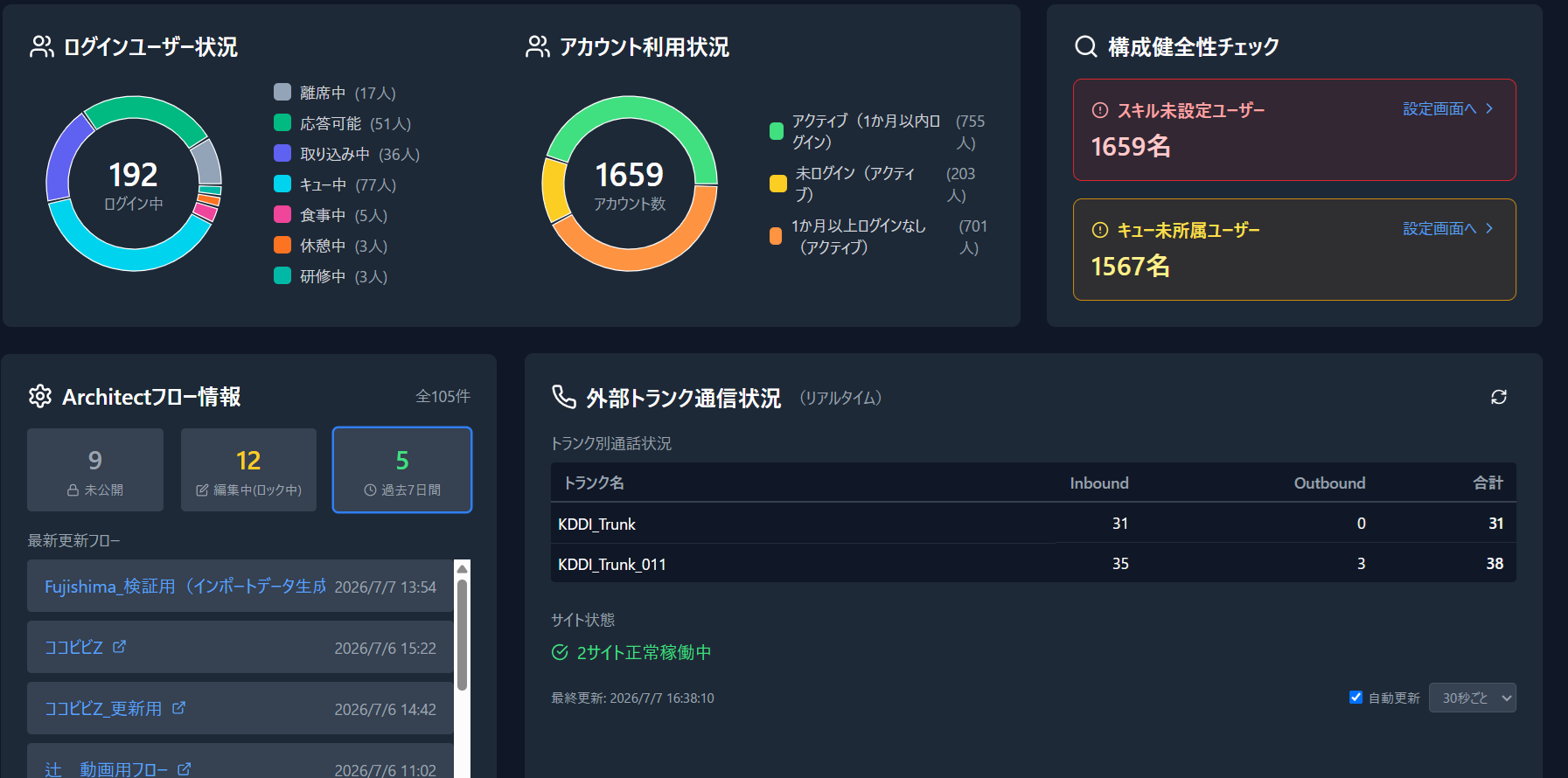Click chevron on スキル未設定ユーザー 設定画面へ

coord(1489,108)
